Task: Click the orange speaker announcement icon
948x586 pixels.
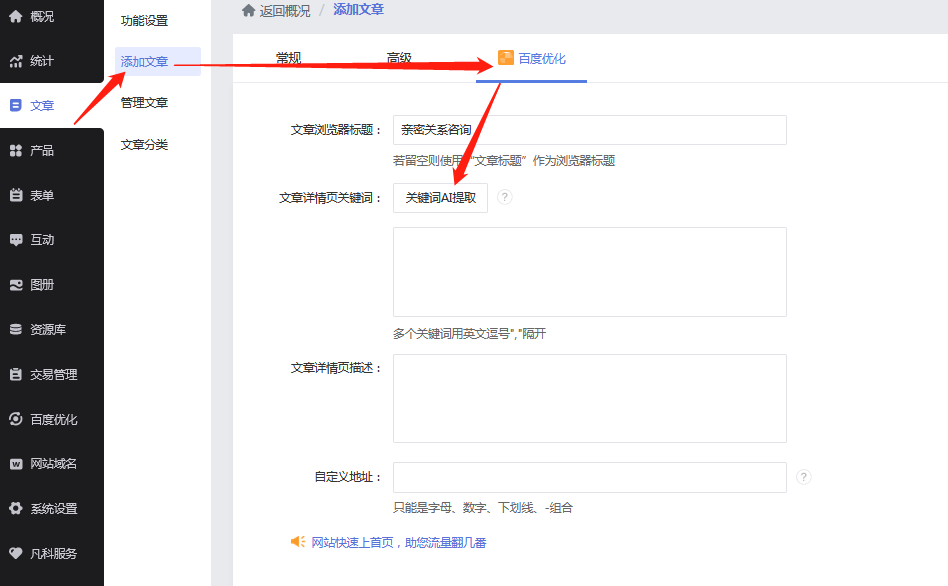Action: tap(298, 542)
